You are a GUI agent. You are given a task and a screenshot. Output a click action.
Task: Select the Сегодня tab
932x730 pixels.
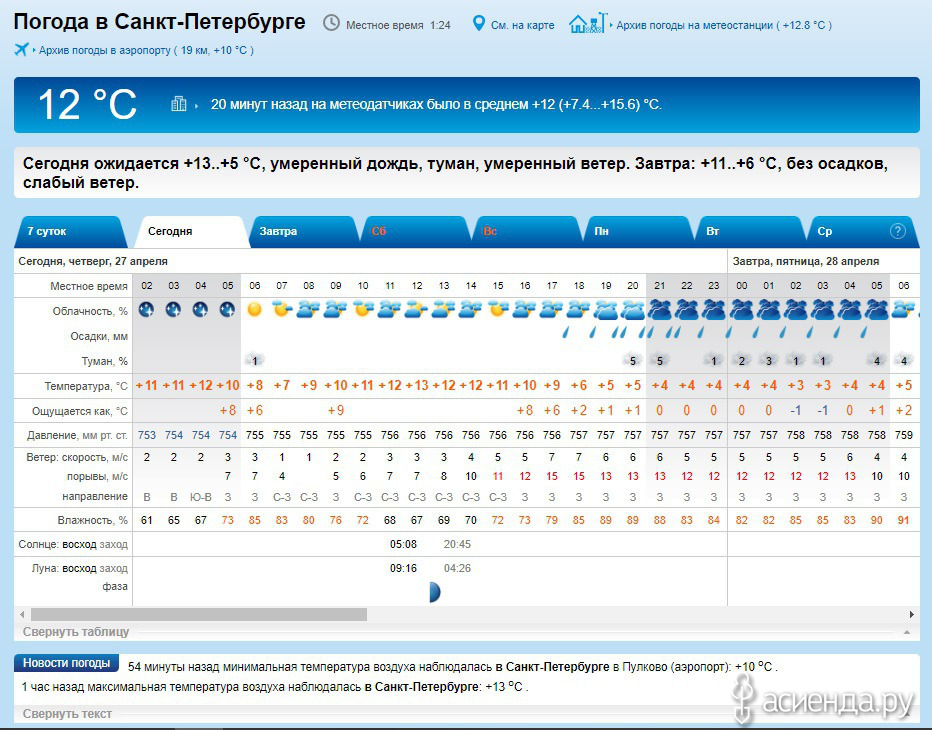(x=190, y=231)
